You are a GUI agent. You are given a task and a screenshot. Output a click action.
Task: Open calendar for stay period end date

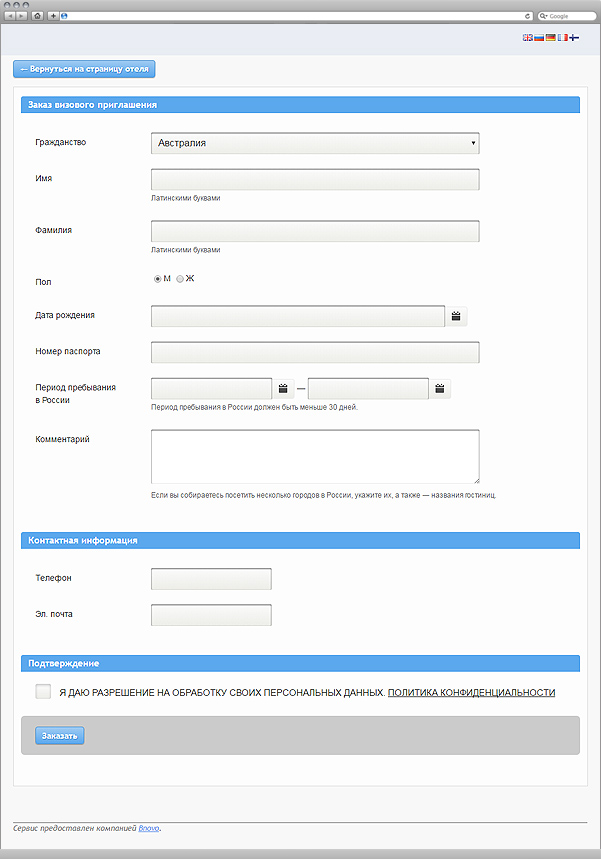click(440, 388)
